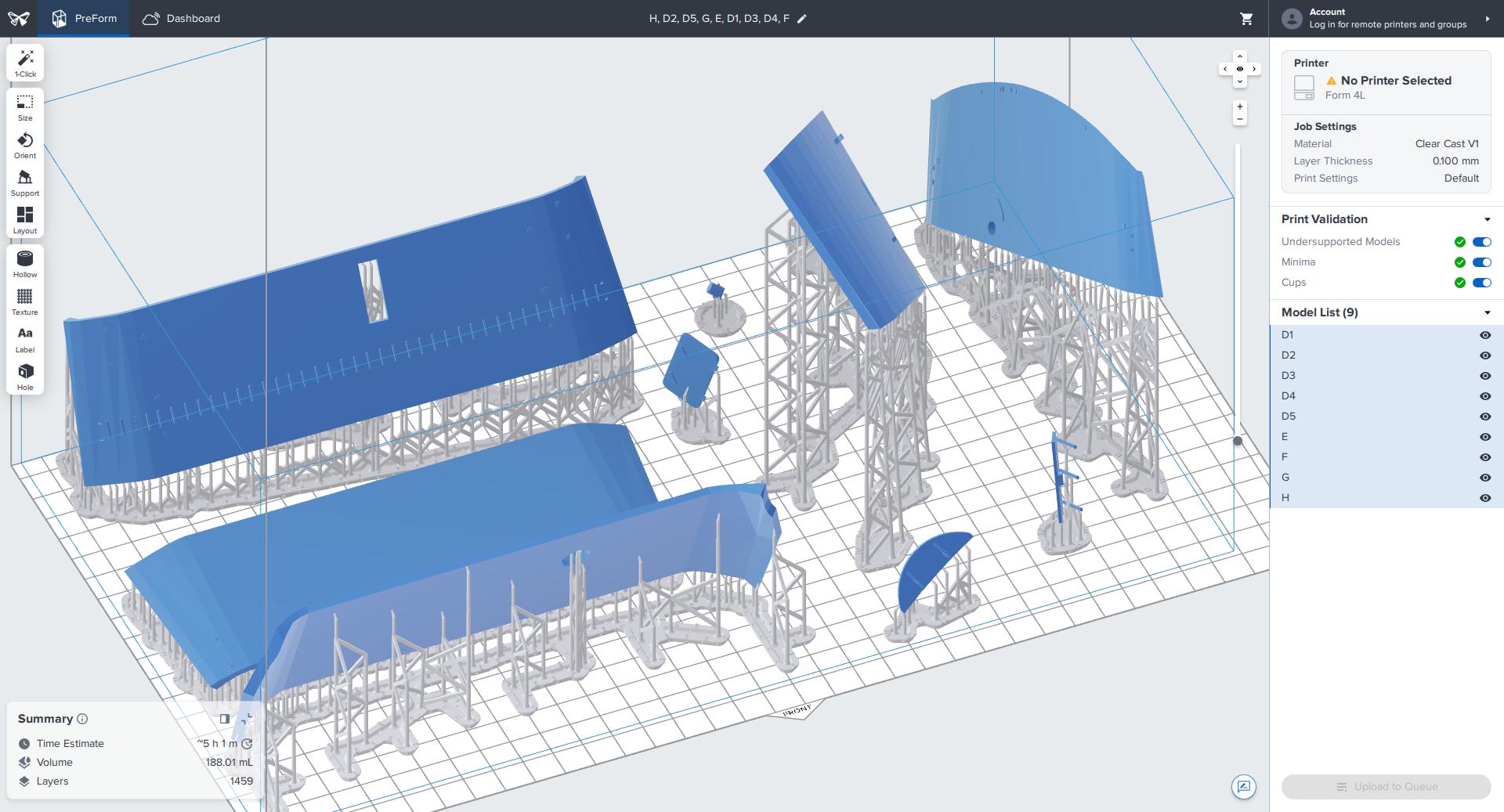
Task: Hide model D5 with eye icon
Action: point(1484,417)
